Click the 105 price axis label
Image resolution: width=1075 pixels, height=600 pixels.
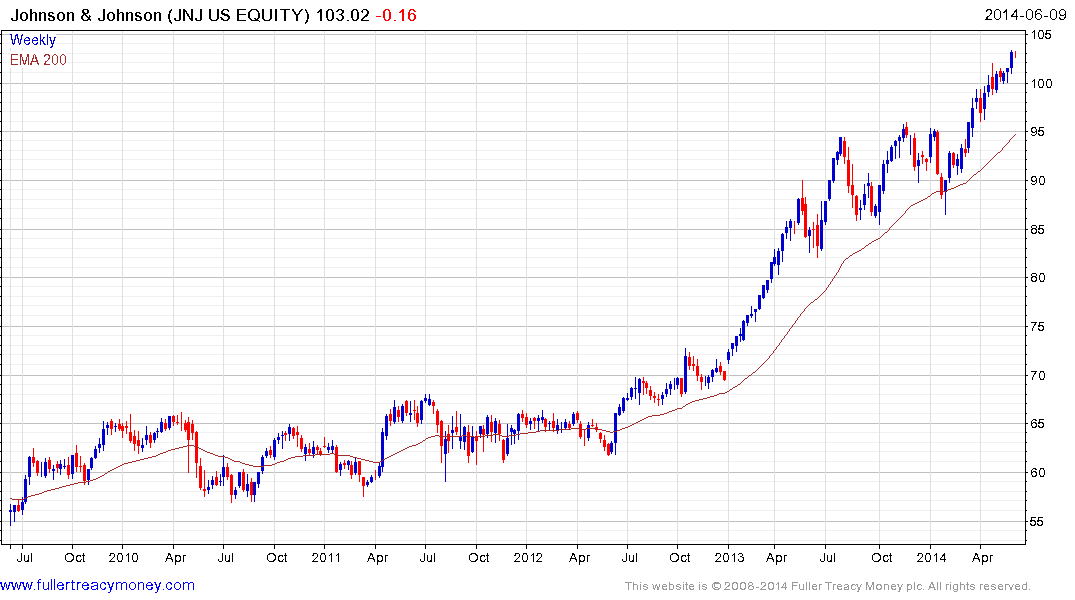point(1041,35)
